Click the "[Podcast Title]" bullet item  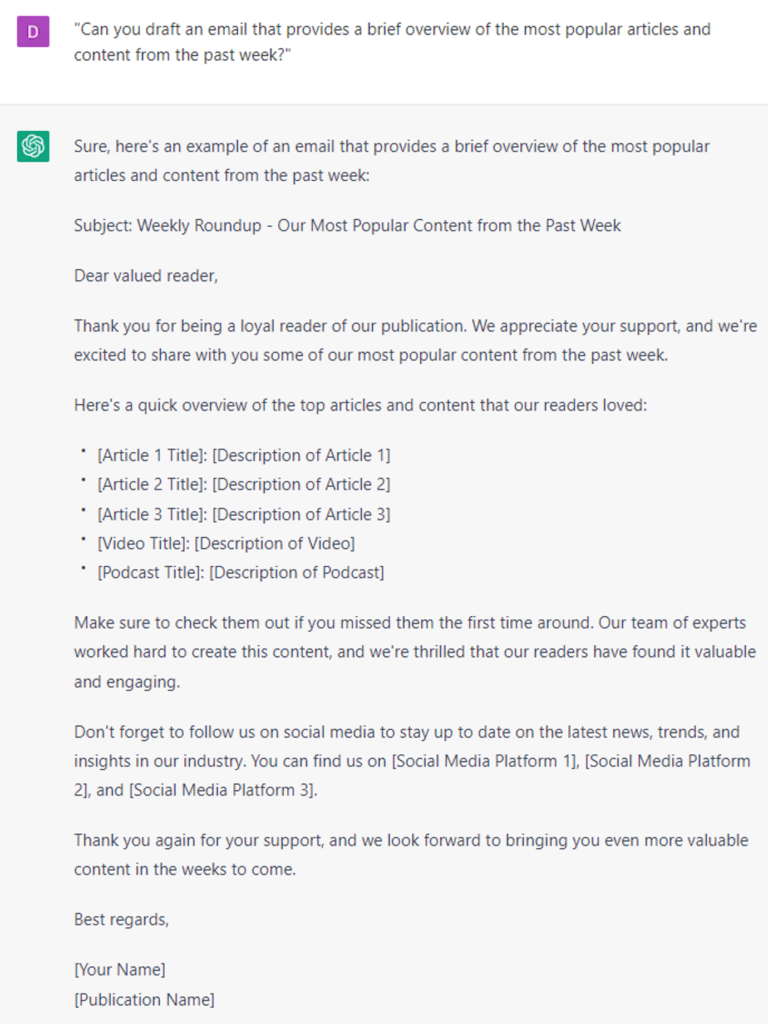pos(240,572)
